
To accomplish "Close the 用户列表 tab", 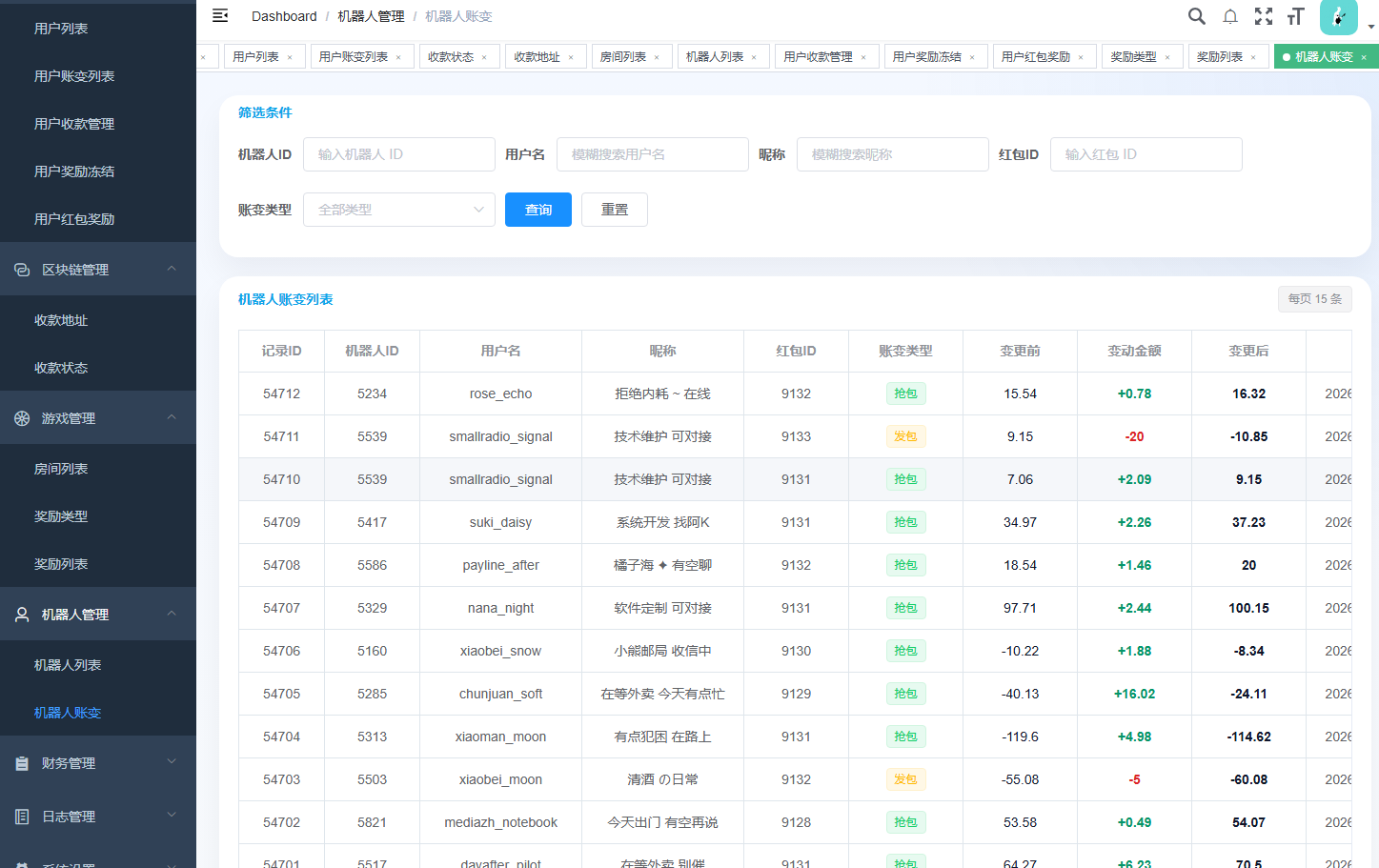I will pyautogui.click(x=290, y=57).
